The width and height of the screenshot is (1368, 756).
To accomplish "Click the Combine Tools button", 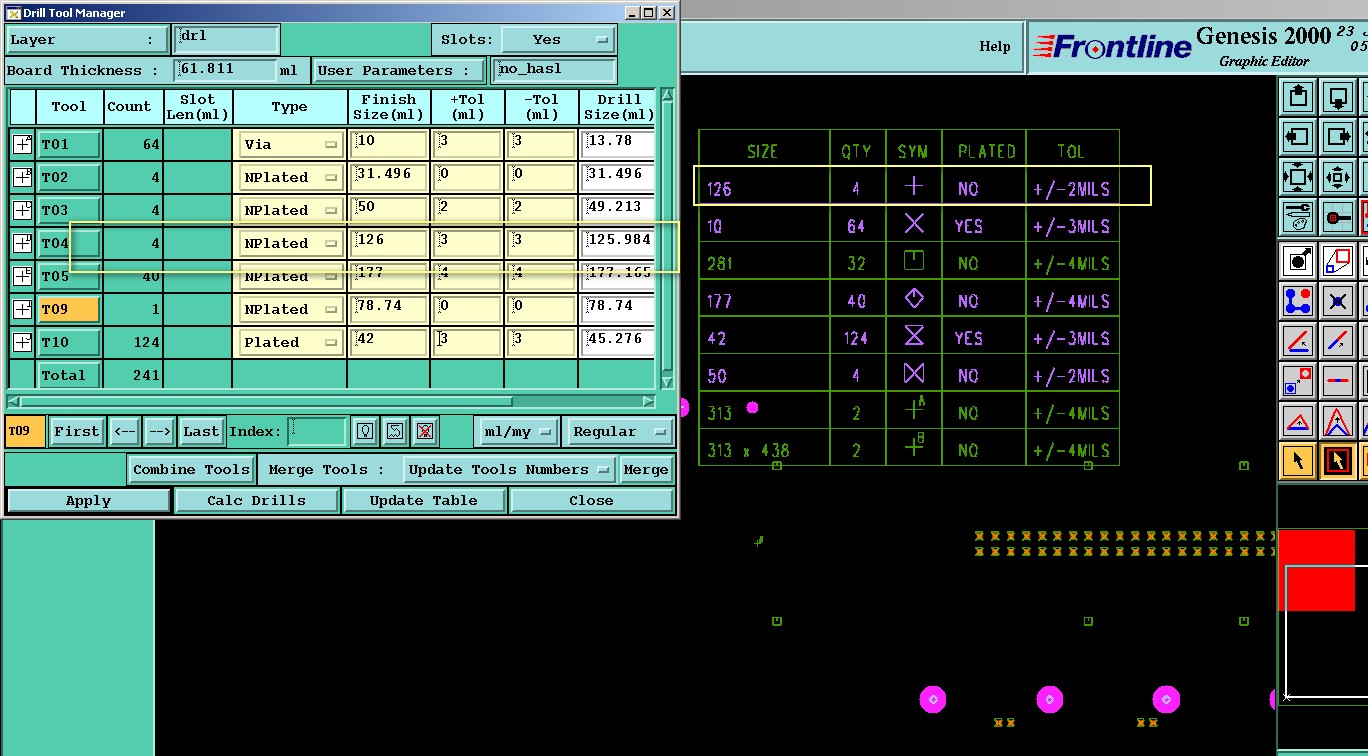I will 192,469.
